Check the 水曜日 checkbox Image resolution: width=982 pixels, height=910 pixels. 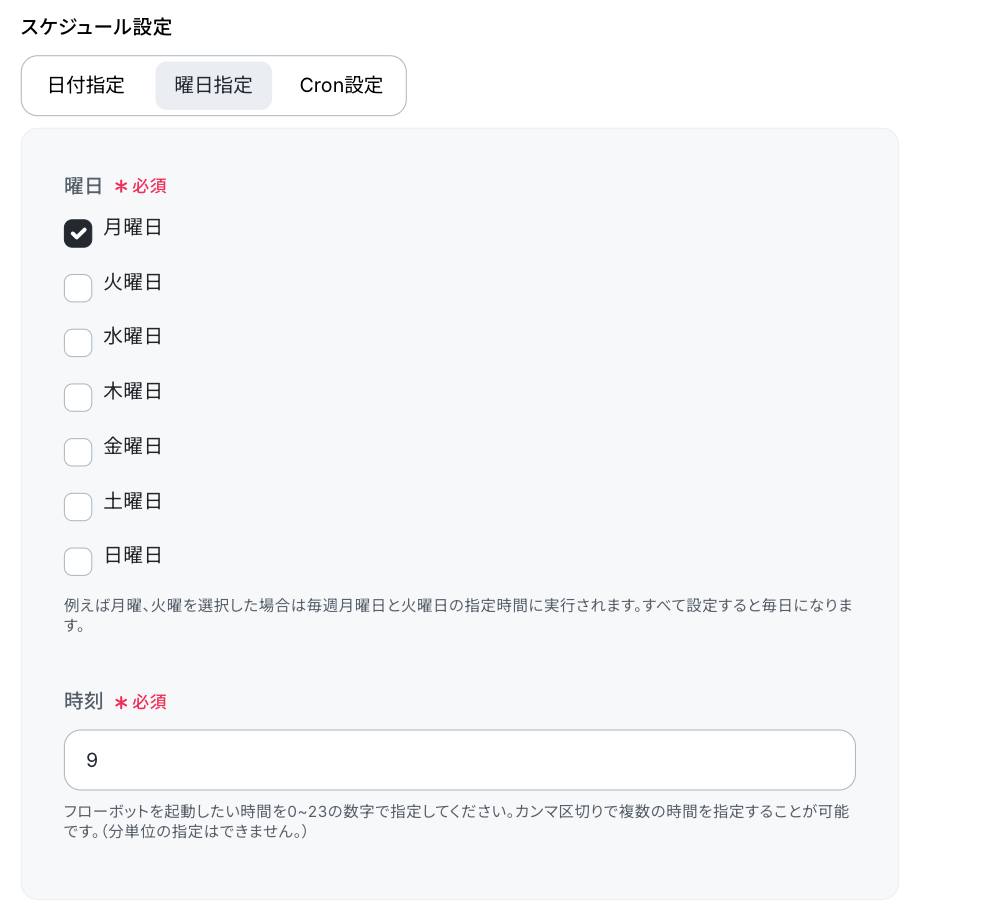(x=78, y=343)
